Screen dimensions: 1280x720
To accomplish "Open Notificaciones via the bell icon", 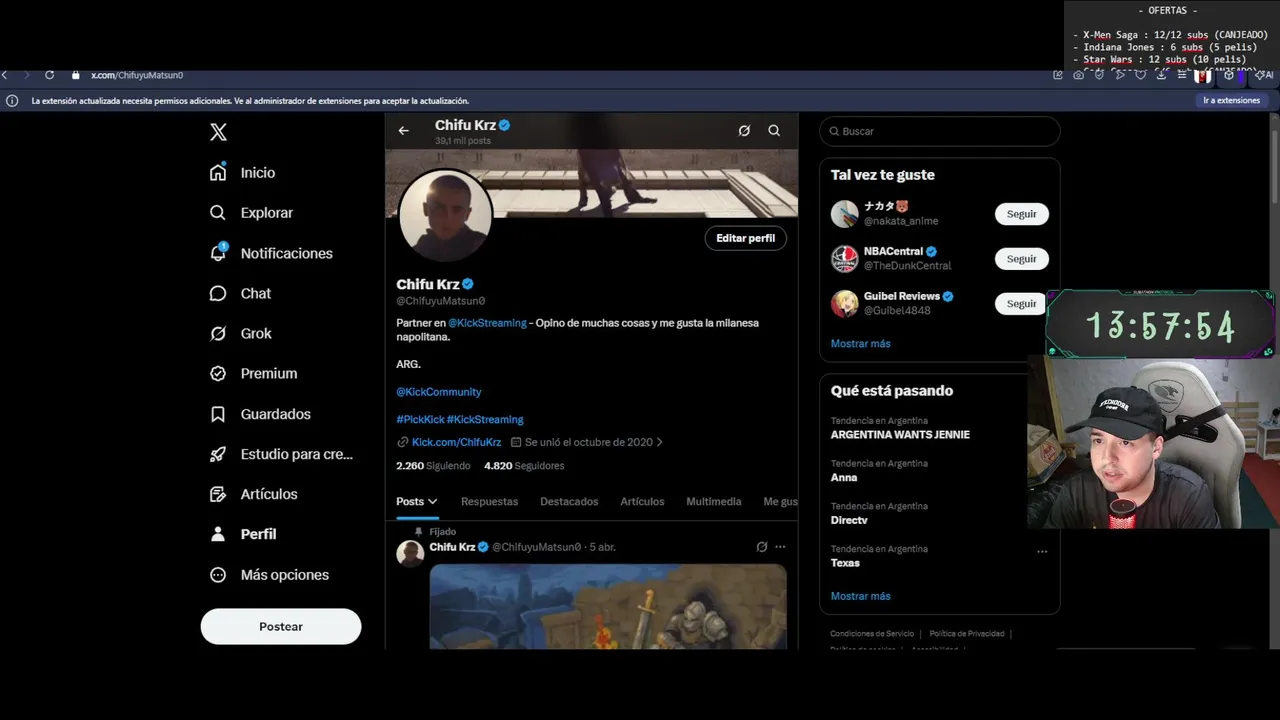I will (218, 253).
